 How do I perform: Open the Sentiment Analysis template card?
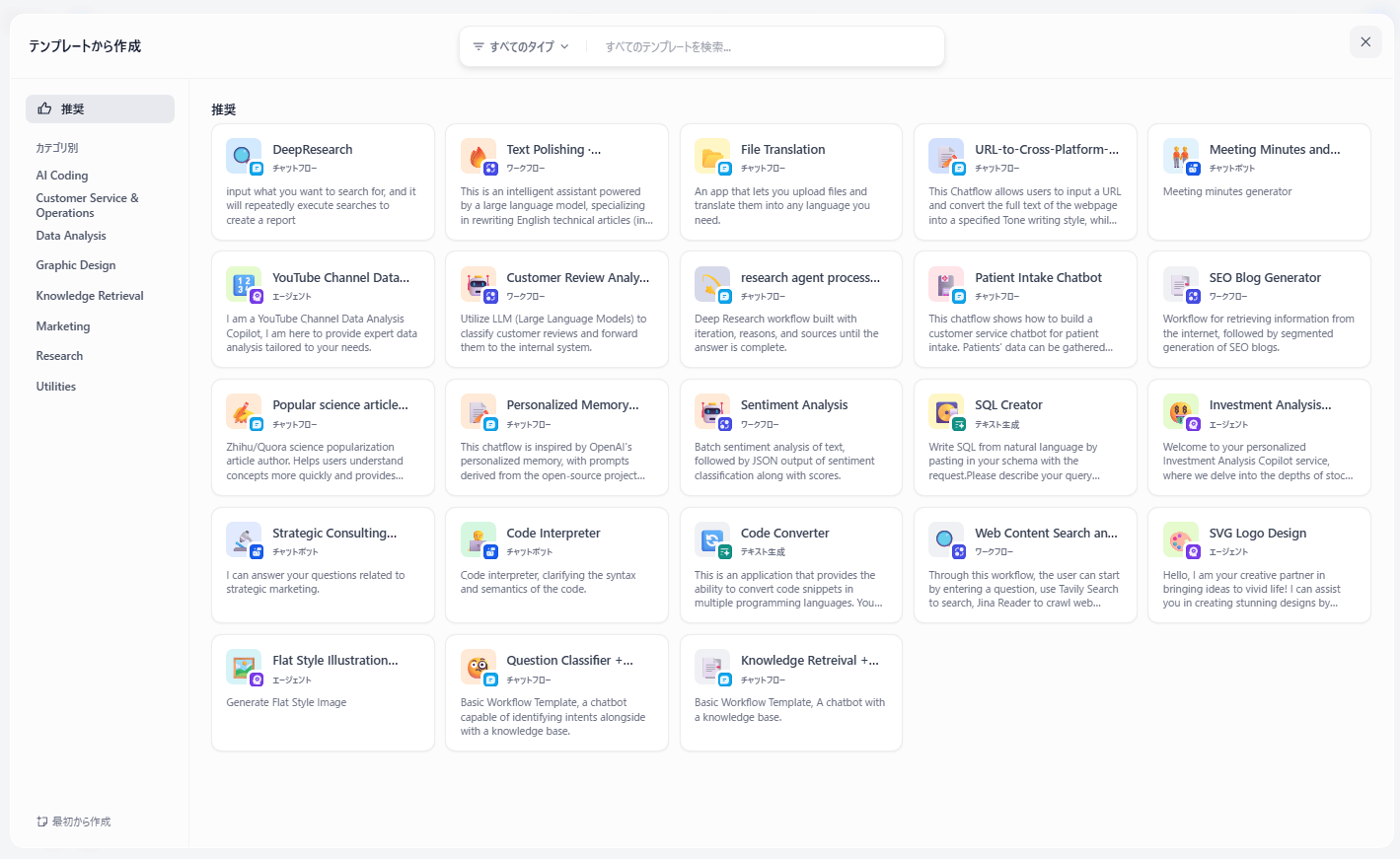[x=790, y=437]
